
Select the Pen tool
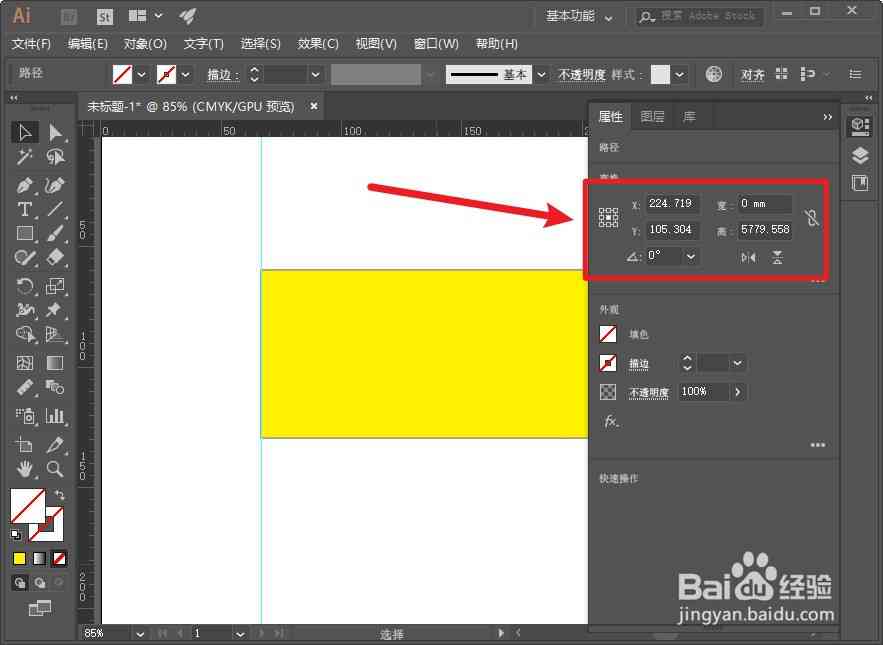click(25, 185)
